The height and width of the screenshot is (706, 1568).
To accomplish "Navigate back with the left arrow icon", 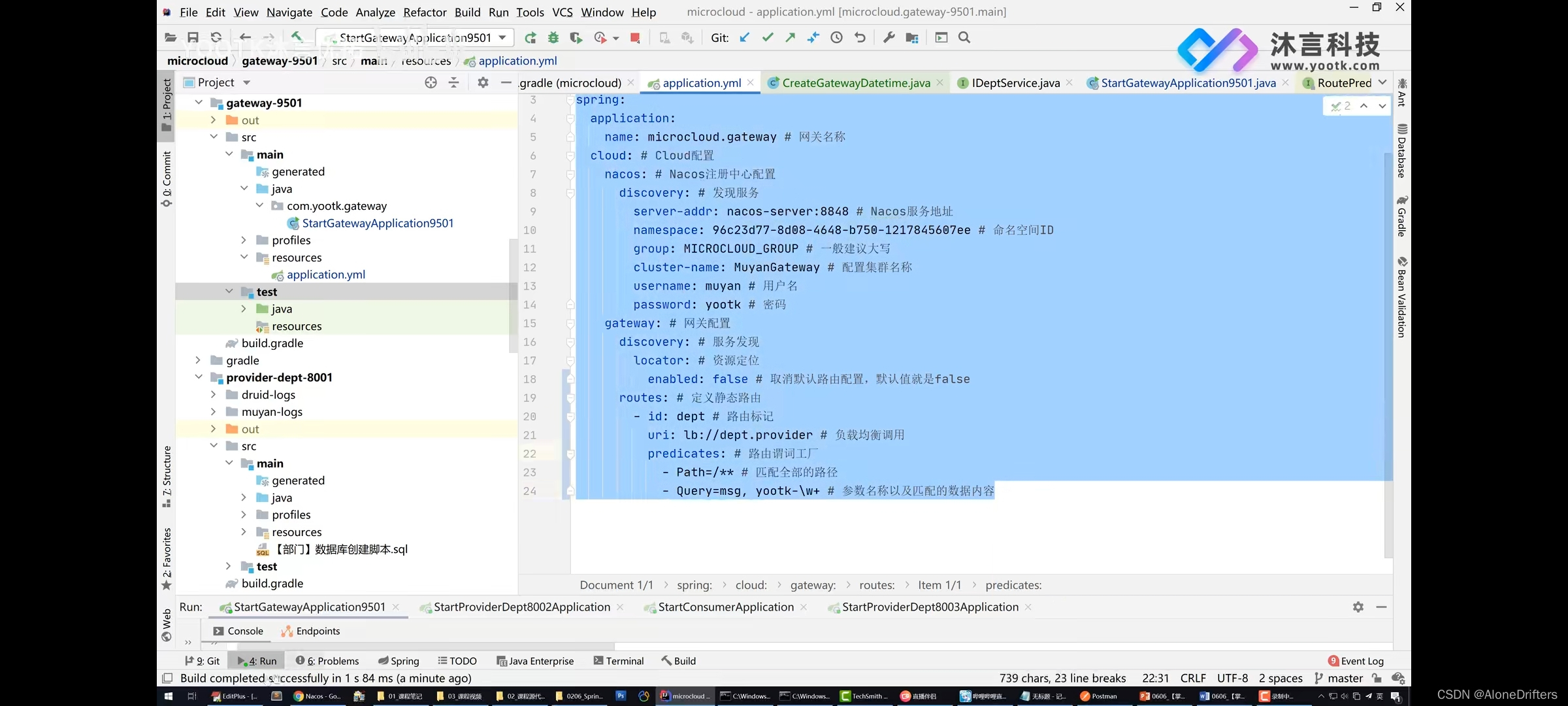I will coord(245,38).
